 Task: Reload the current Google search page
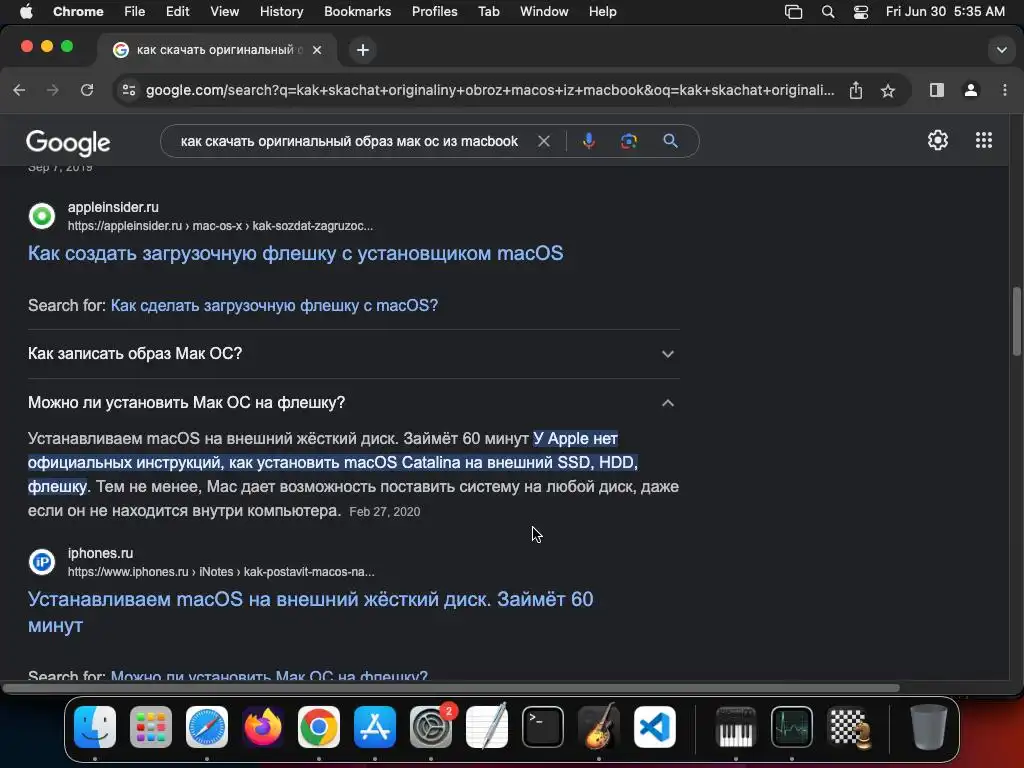[x=87, y=90]
